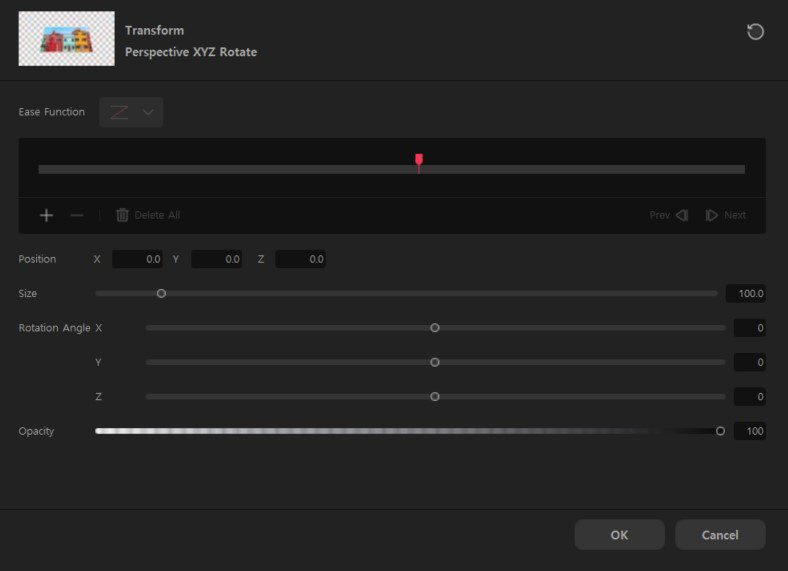Click the Position Z input field

[x=300, y=259]
